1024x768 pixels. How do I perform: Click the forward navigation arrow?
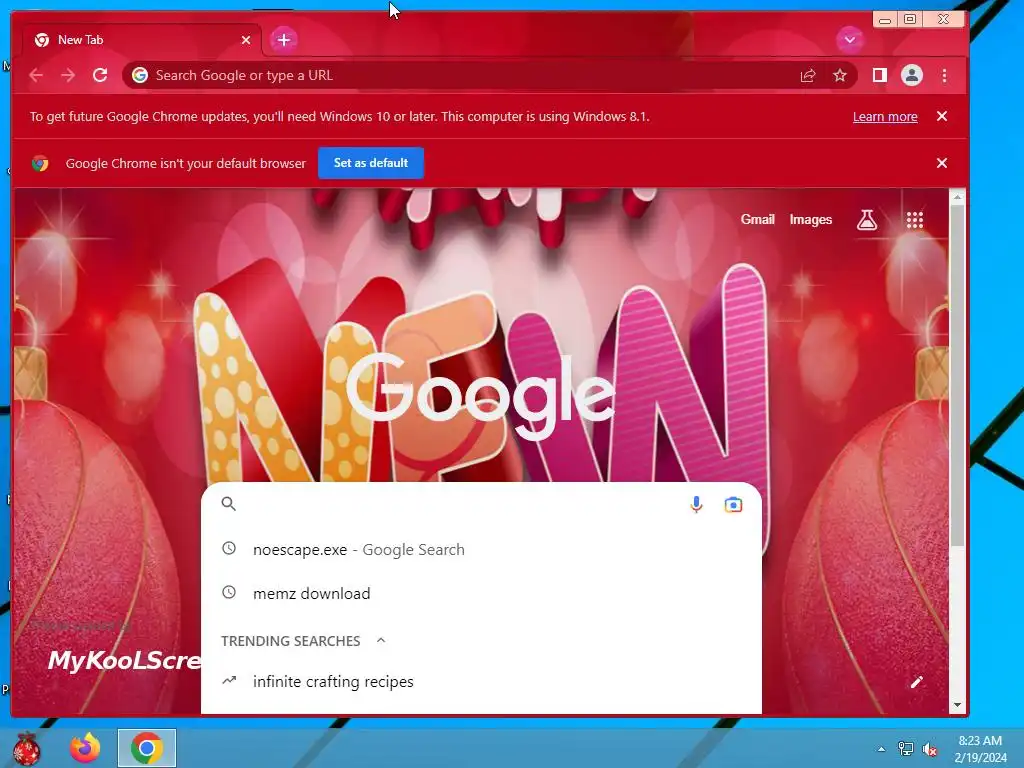coord(68,76)
